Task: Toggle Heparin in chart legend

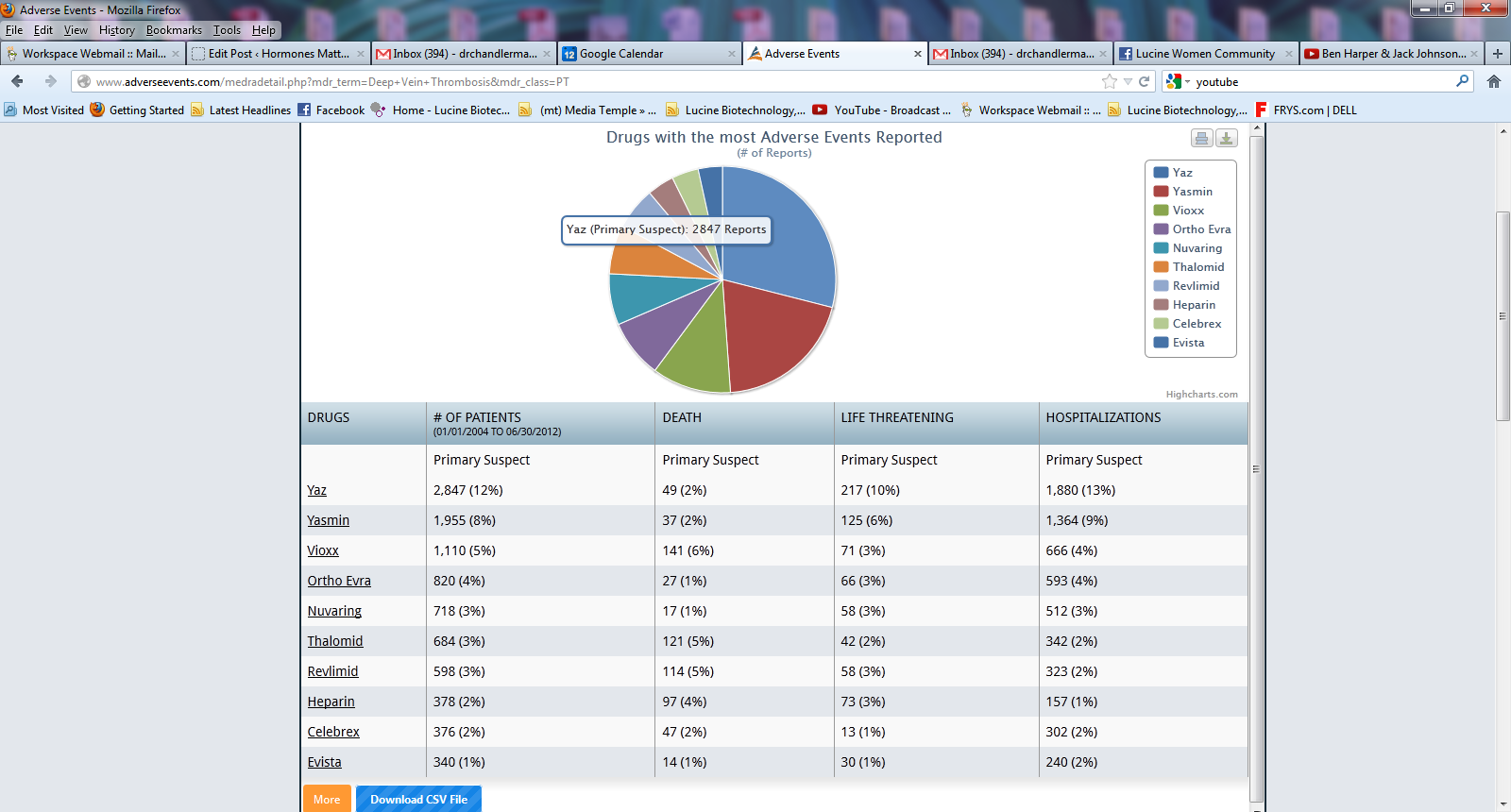Action: [1184, 305]
